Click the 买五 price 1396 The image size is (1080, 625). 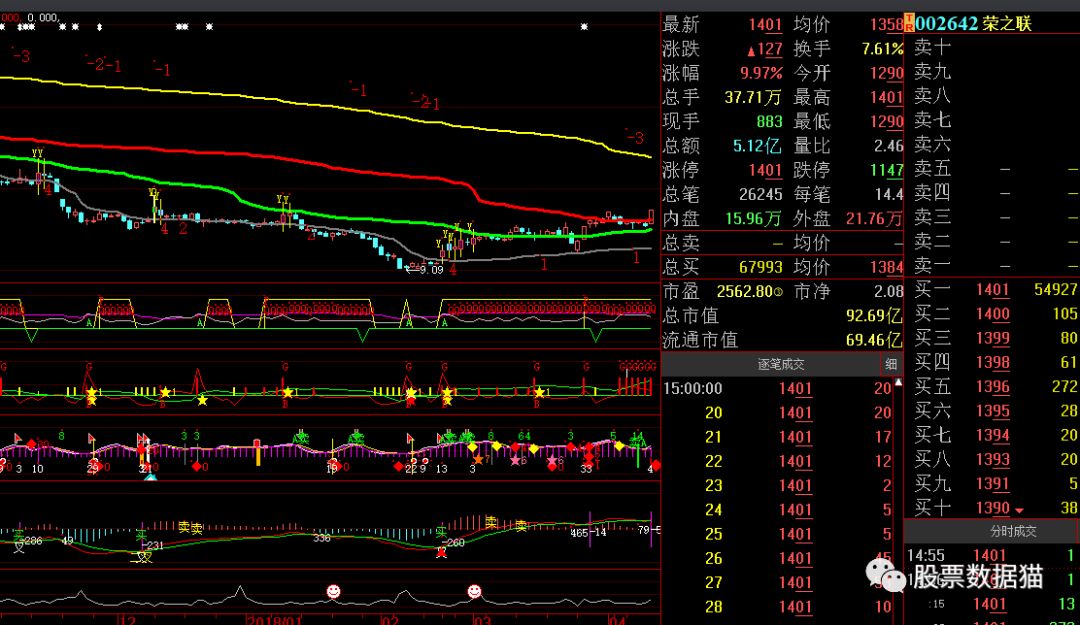coord(993,387)
